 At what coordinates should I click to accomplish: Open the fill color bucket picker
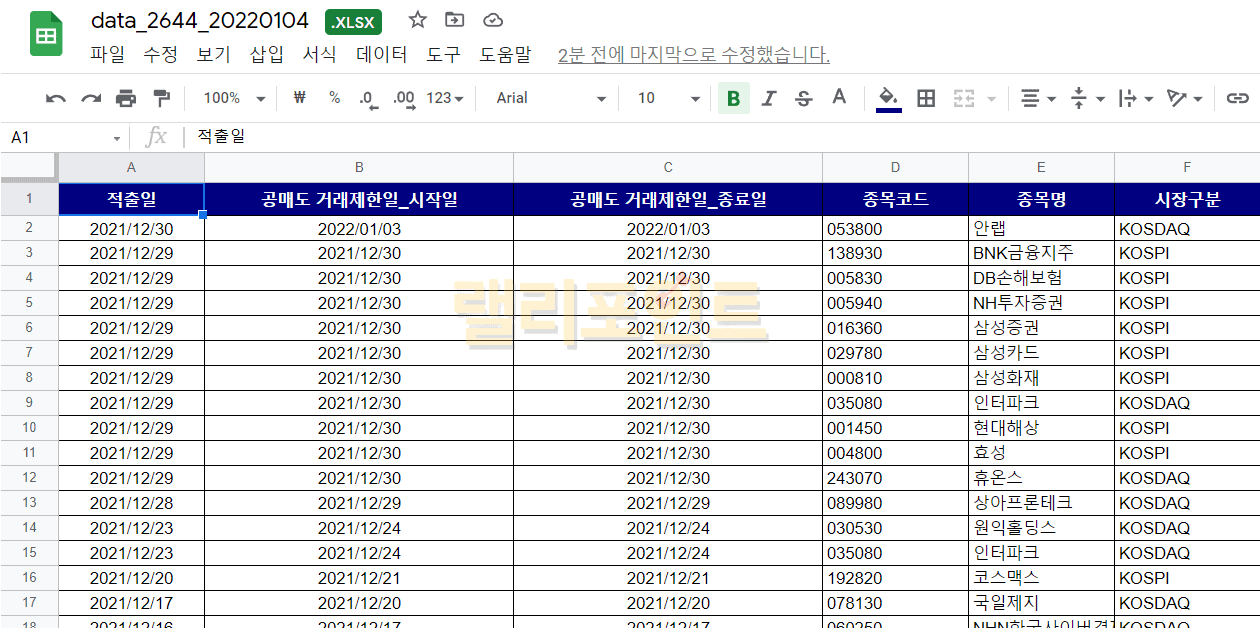(x=888, y=98)
